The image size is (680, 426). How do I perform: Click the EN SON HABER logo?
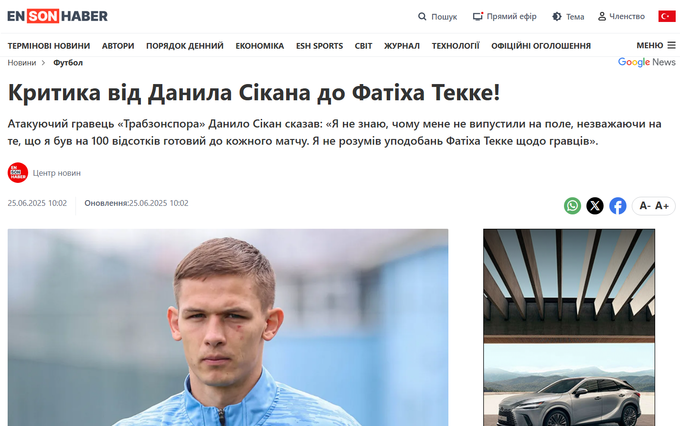57,16
